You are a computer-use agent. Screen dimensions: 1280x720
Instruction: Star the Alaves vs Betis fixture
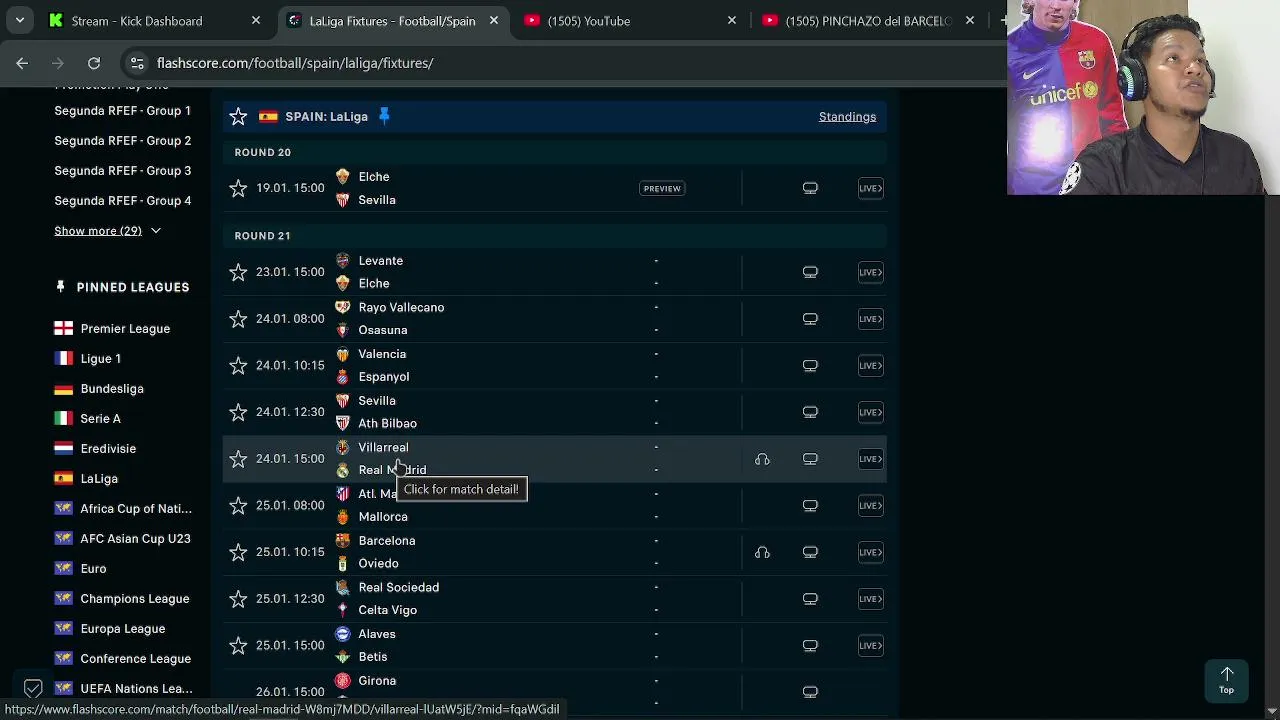pos(238,646)
